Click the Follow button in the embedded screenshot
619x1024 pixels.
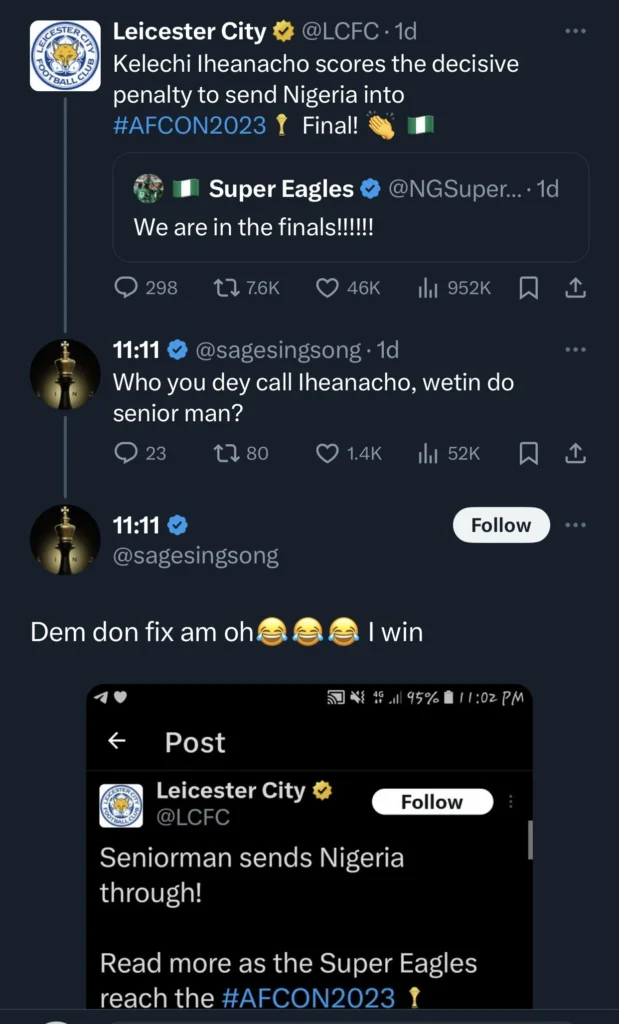(x=432, y=802)
